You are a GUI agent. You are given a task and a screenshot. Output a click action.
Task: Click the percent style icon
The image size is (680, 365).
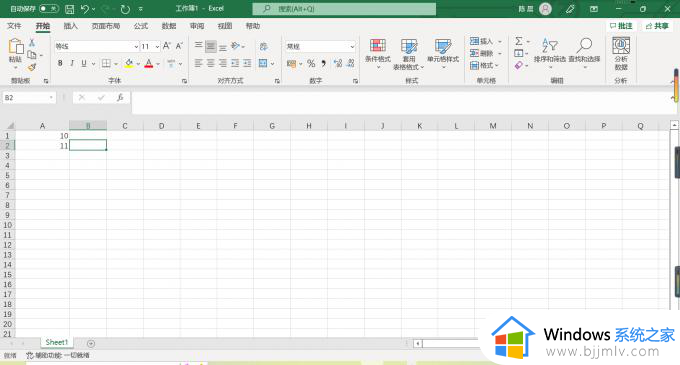point(311,64)
